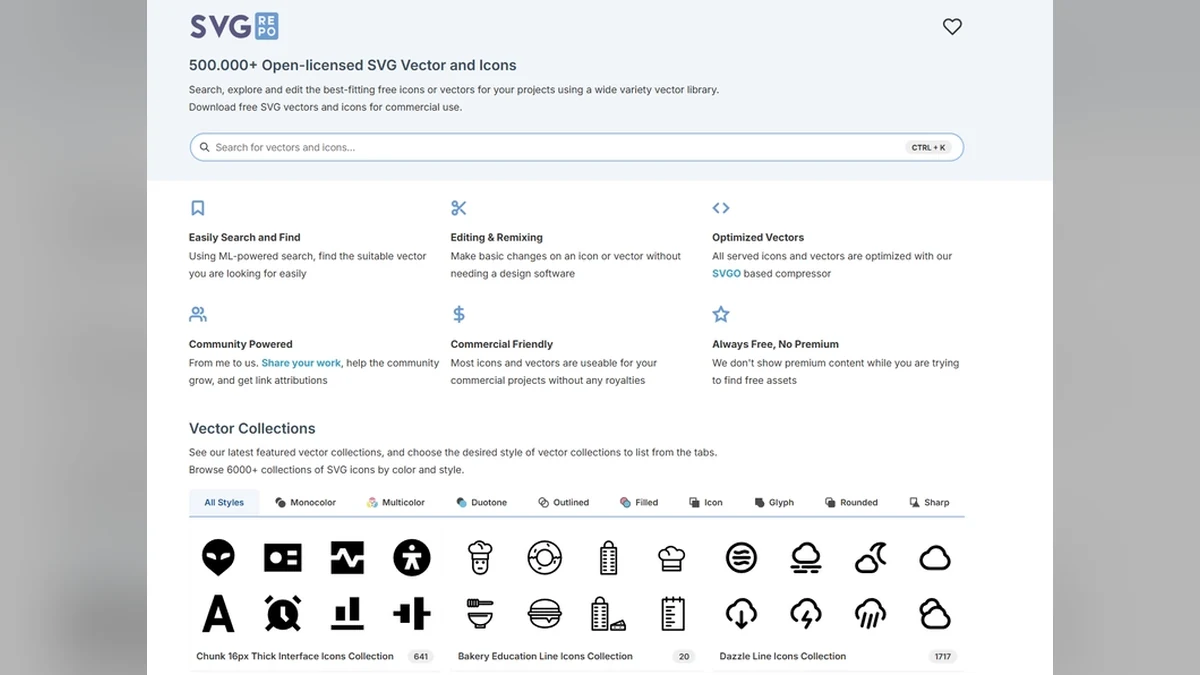Select the letter A icon
The height and width of the screenshot is (675, 1200).
[x=218, y=613]
